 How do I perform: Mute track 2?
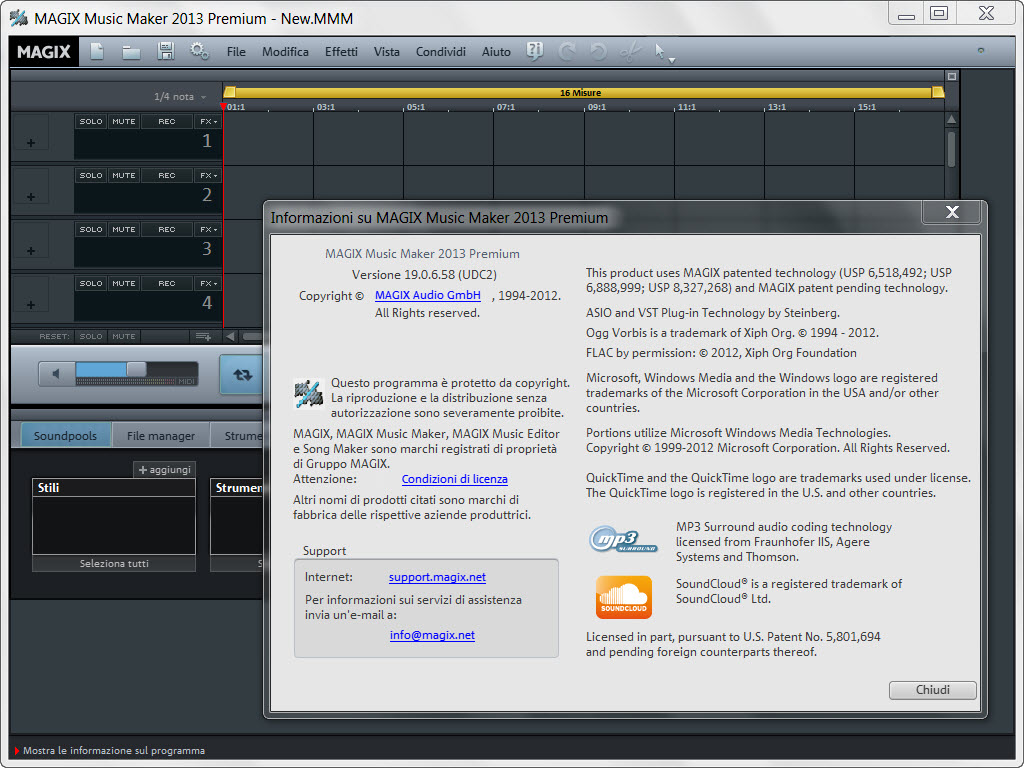pos(123,176)
